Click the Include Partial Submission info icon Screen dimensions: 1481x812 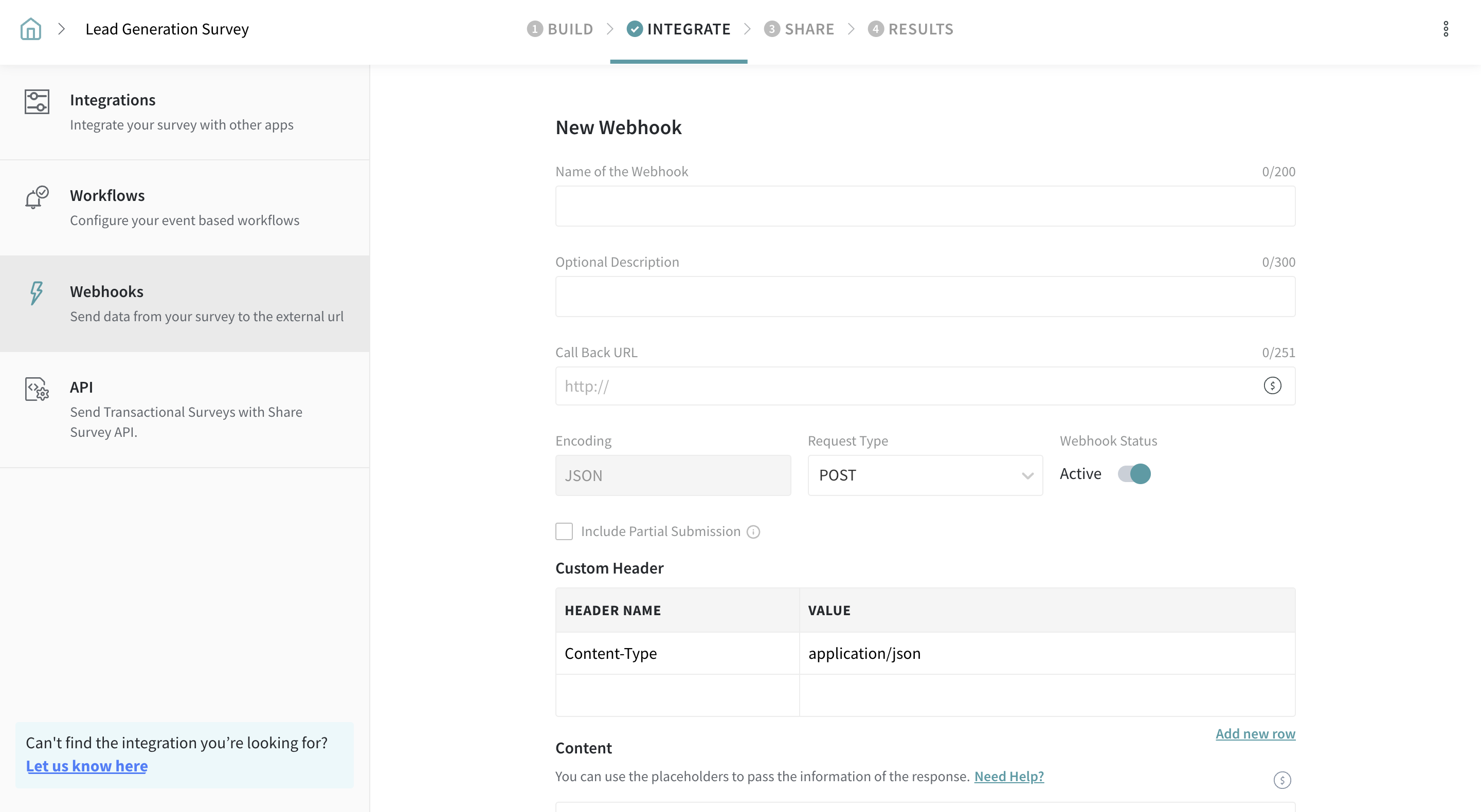tap(753, 532)
